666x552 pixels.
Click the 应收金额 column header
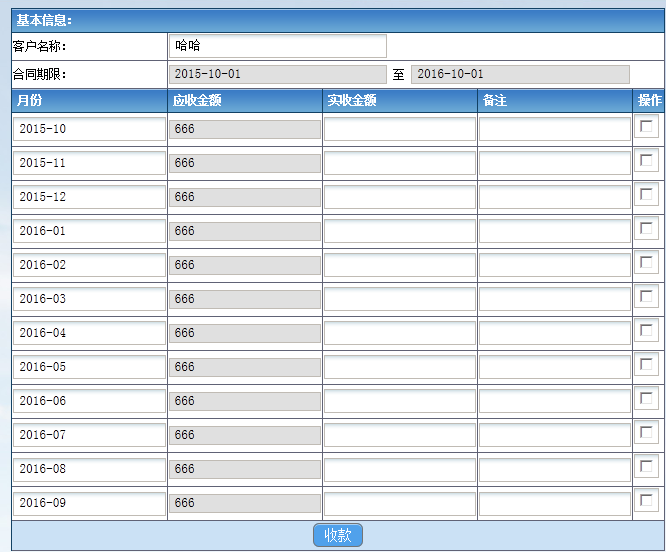point(245,101)
